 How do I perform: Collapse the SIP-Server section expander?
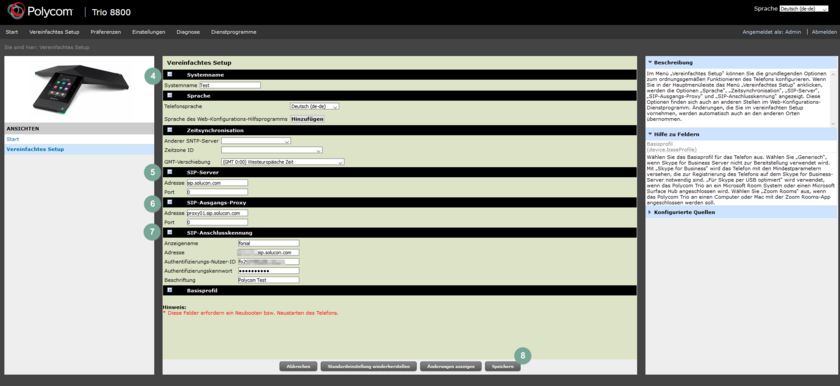[x=170, y=172]
